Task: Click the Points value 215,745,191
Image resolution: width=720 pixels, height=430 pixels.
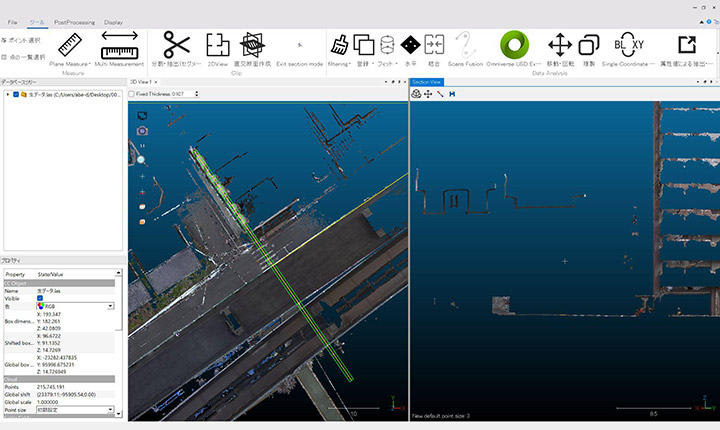Action: 51,387
